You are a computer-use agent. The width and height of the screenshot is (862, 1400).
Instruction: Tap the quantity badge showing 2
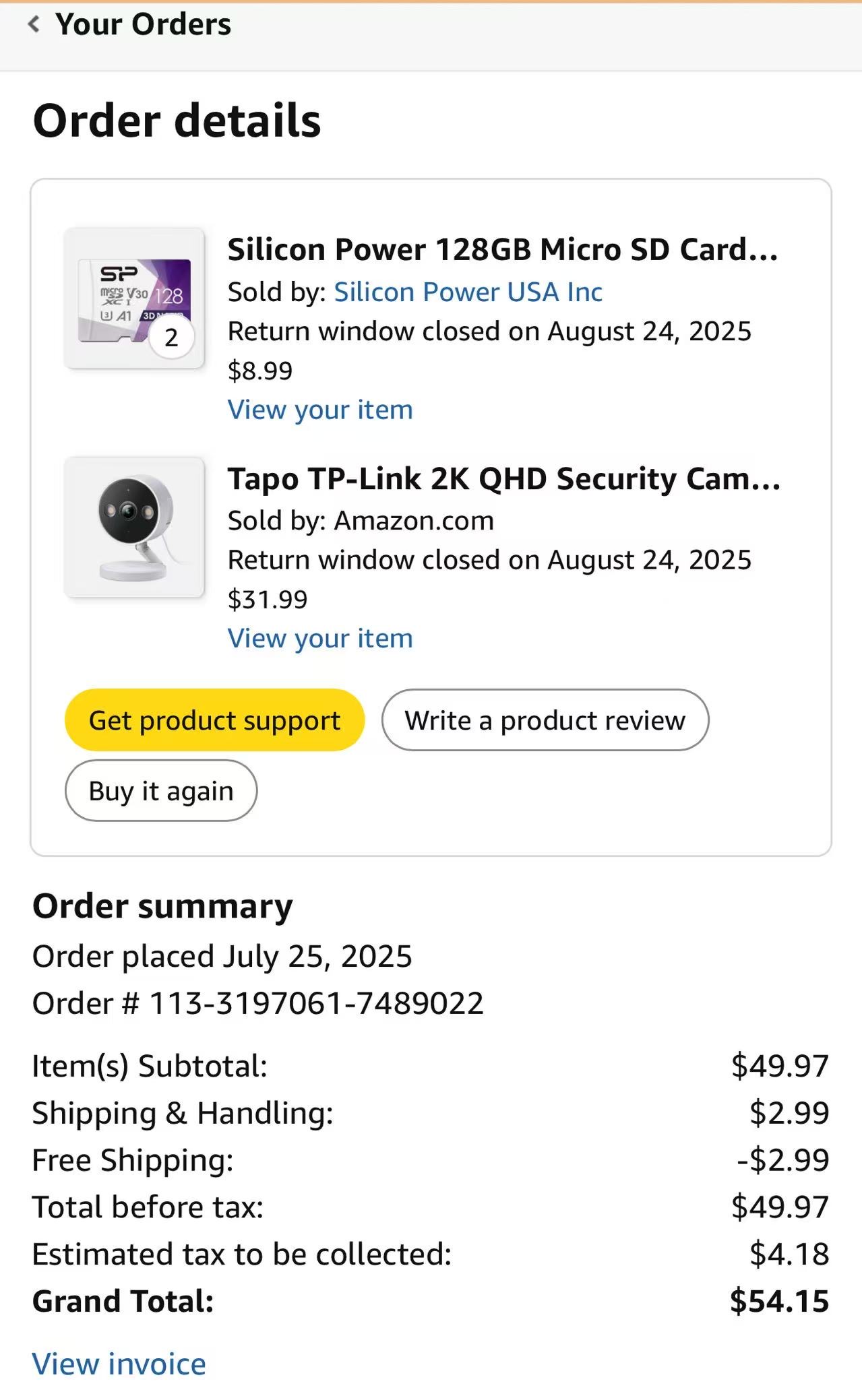coord(171,337)
